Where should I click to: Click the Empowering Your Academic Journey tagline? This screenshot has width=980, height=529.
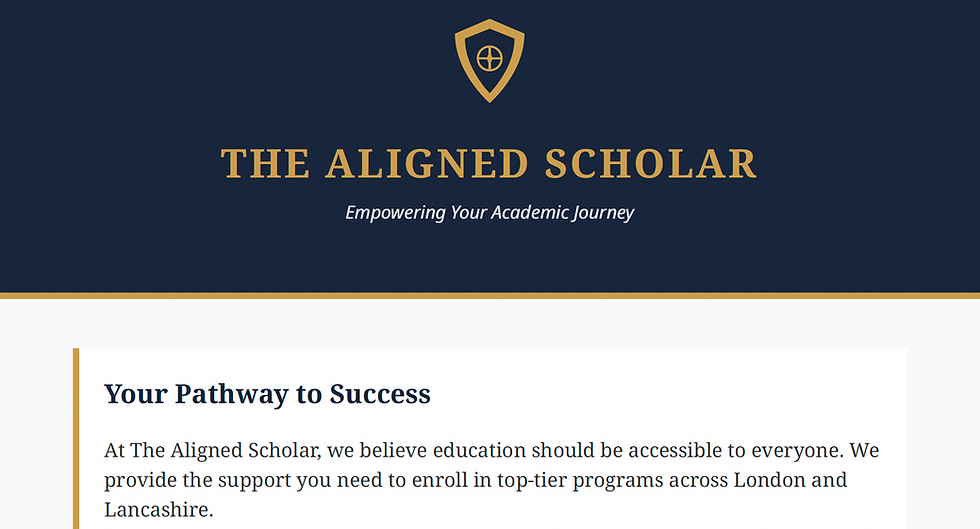click(x=489, y=213)
